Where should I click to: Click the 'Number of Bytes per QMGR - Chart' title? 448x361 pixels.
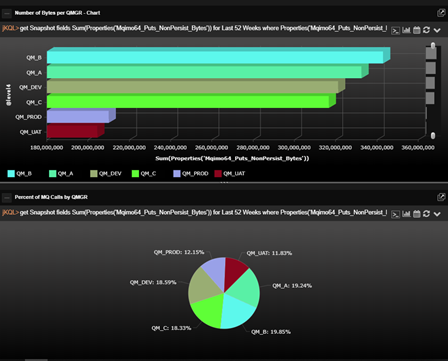point(57,13)
